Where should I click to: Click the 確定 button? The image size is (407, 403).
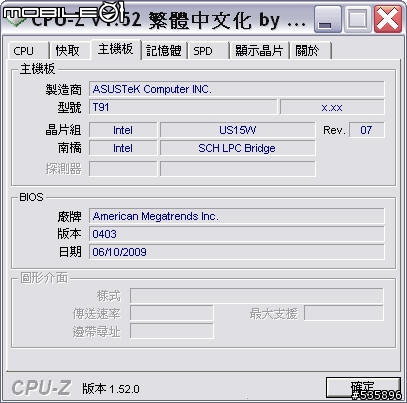[363, 388]
